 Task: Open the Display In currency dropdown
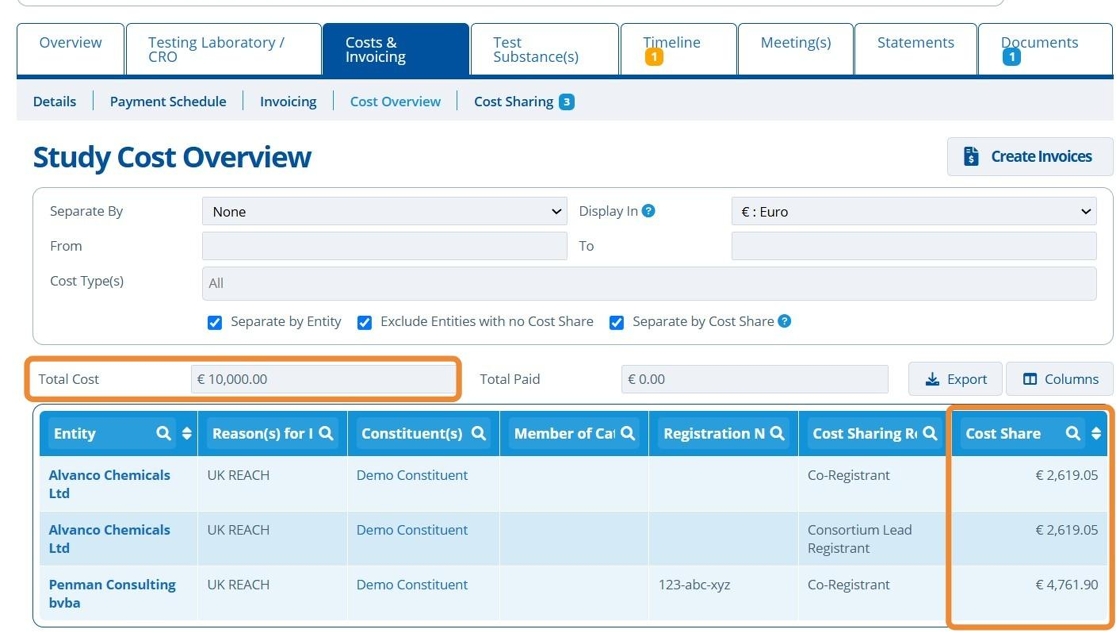coord(914,211)
